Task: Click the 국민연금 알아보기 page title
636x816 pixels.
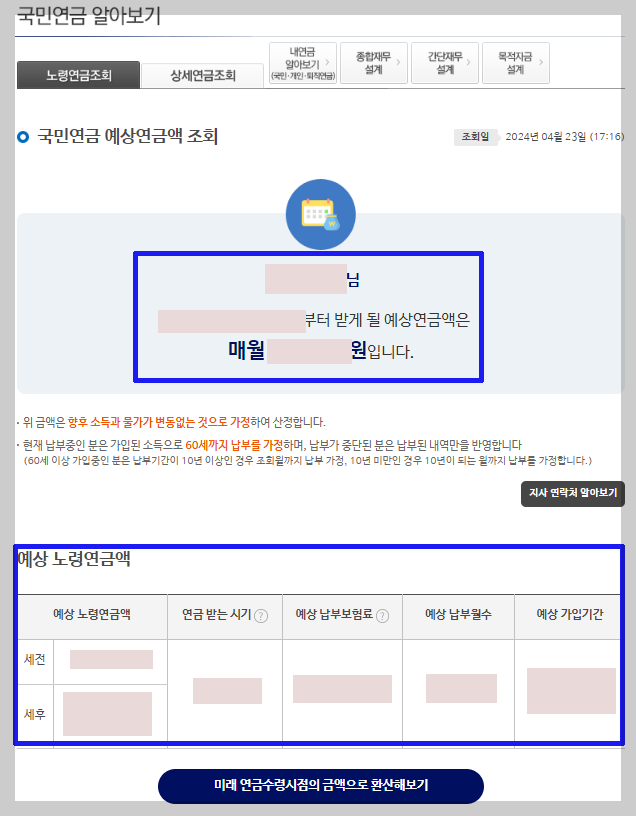Action: point(88,16)
